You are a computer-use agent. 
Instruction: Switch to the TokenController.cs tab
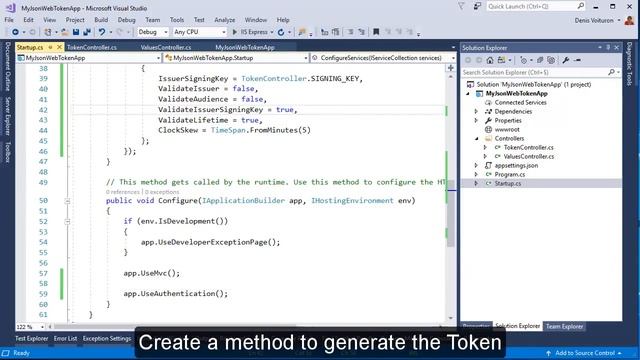(x=92, y=47)
